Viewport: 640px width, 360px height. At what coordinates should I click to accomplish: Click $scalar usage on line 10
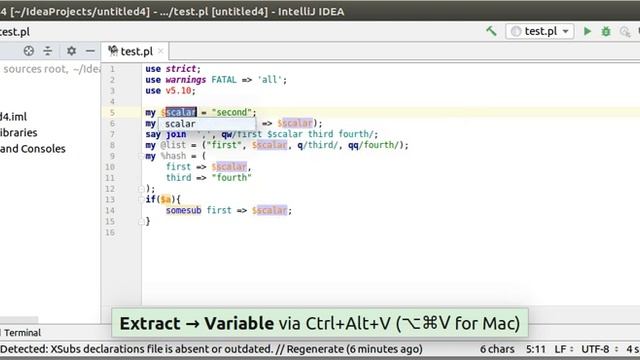pyautogui.click(x=229, y=167)
